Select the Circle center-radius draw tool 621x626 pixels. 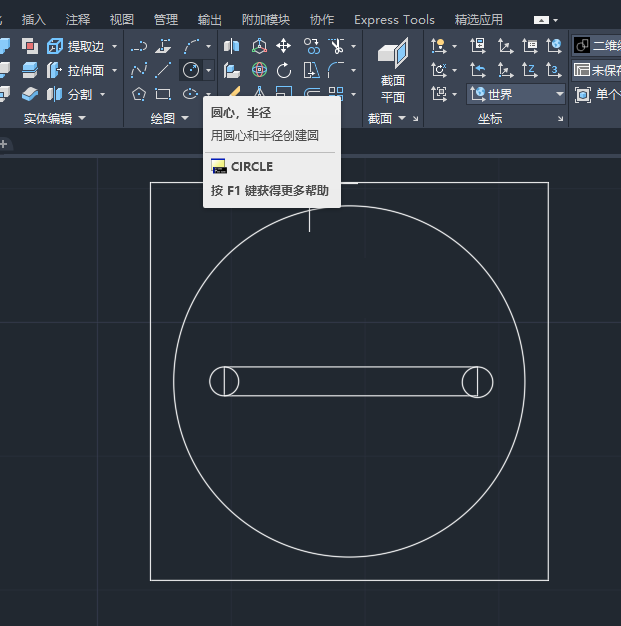coord(191,71)
